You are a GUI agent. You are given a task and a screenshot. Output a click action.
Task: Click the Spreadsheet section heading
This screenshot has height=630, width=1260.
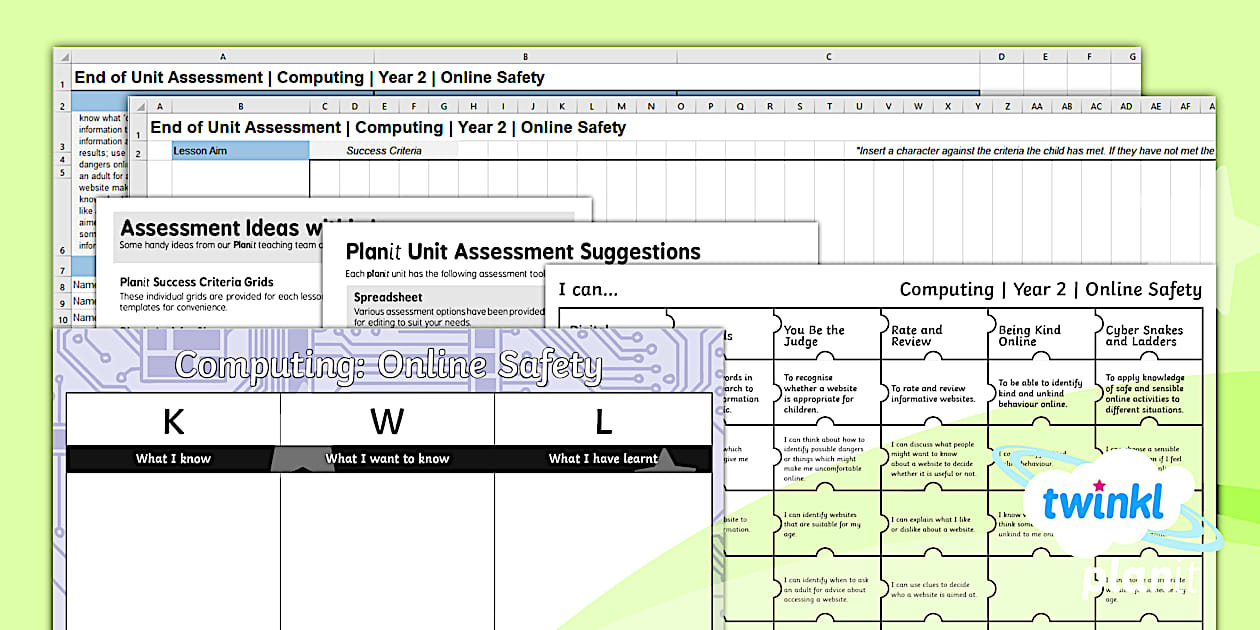click(388, 297)
